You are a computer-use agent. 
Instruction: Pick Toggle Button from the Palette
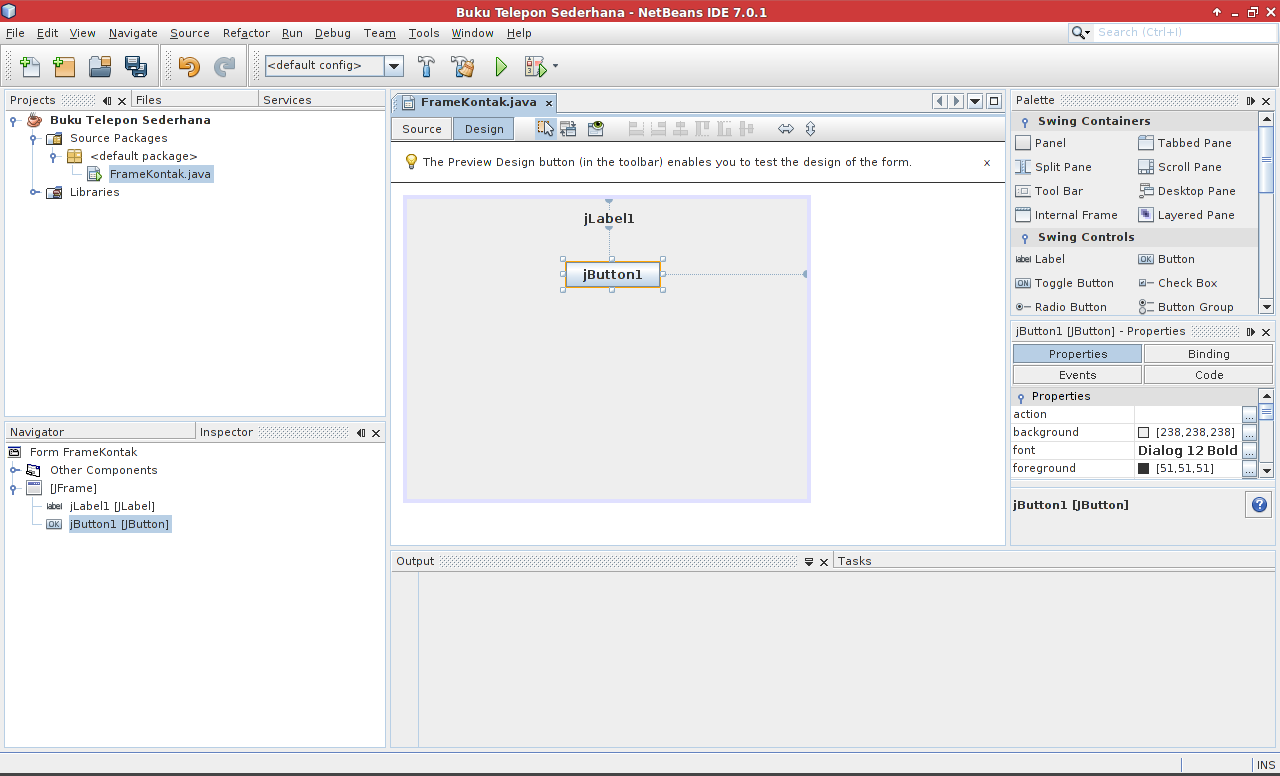point(1064,283)
